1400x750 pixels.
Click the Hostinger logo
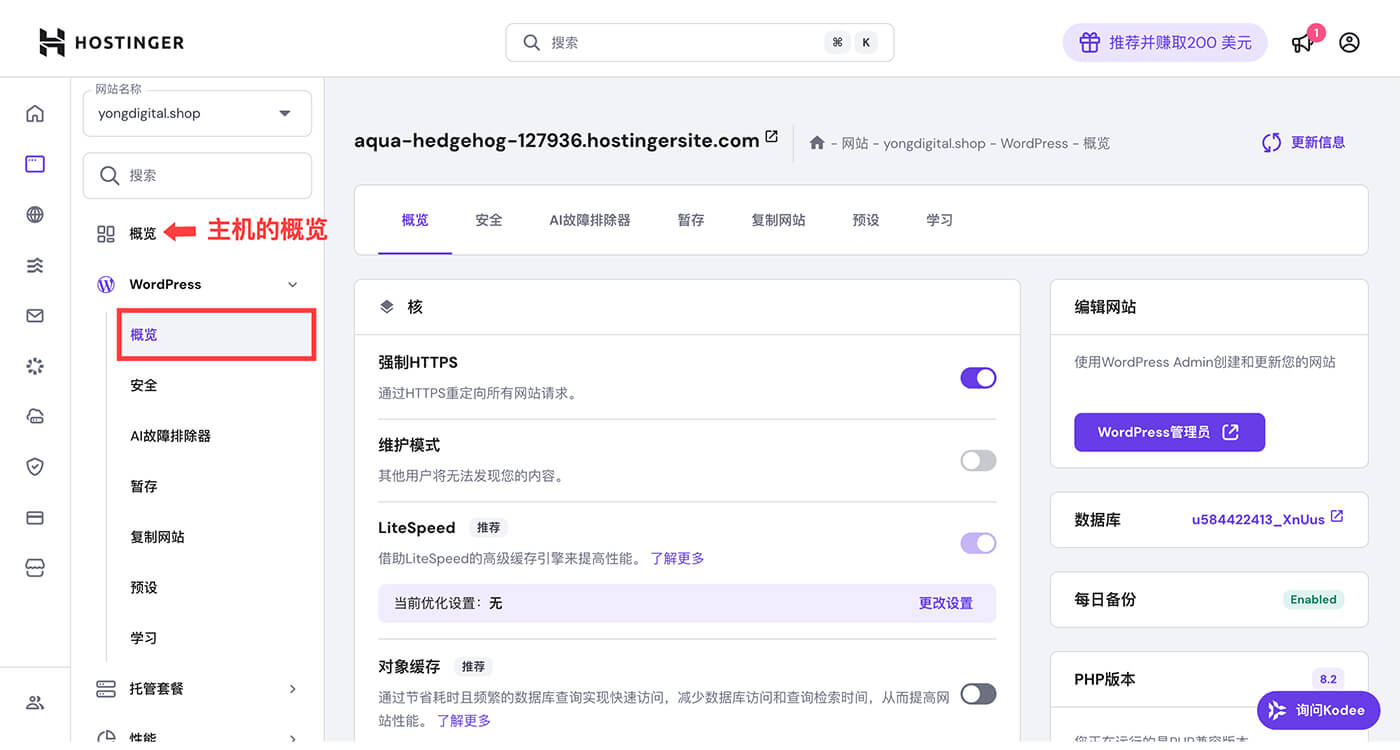coord(111,42)
